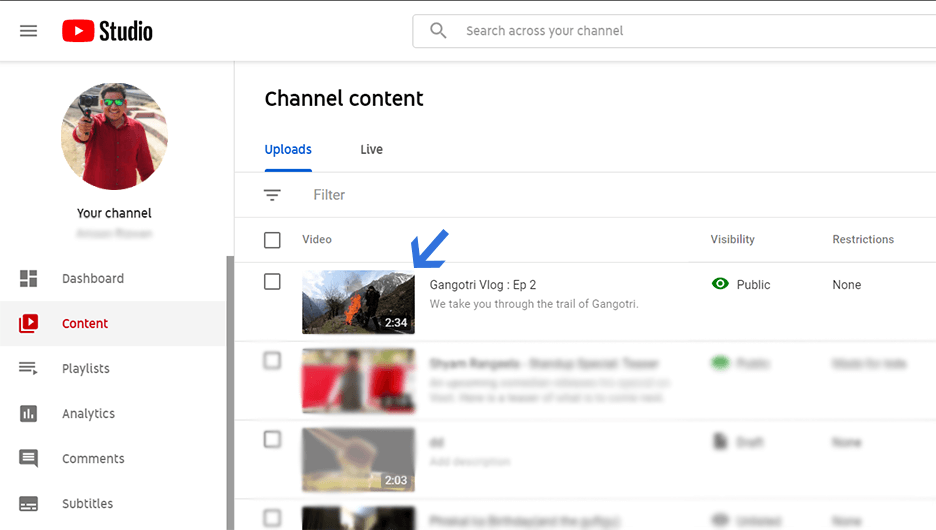
Task: Click the Dashboard grid icon
Action: [x=28, y=278]
